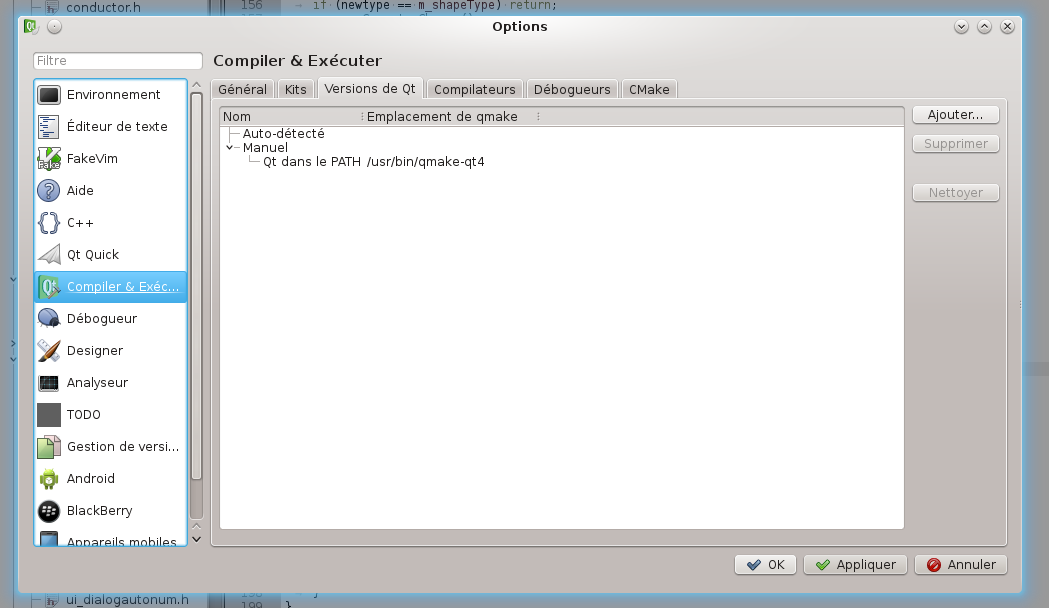Open the Gestion de versions icon
Viewport: 1049px width, 608px height.
(x=49, y=446)
